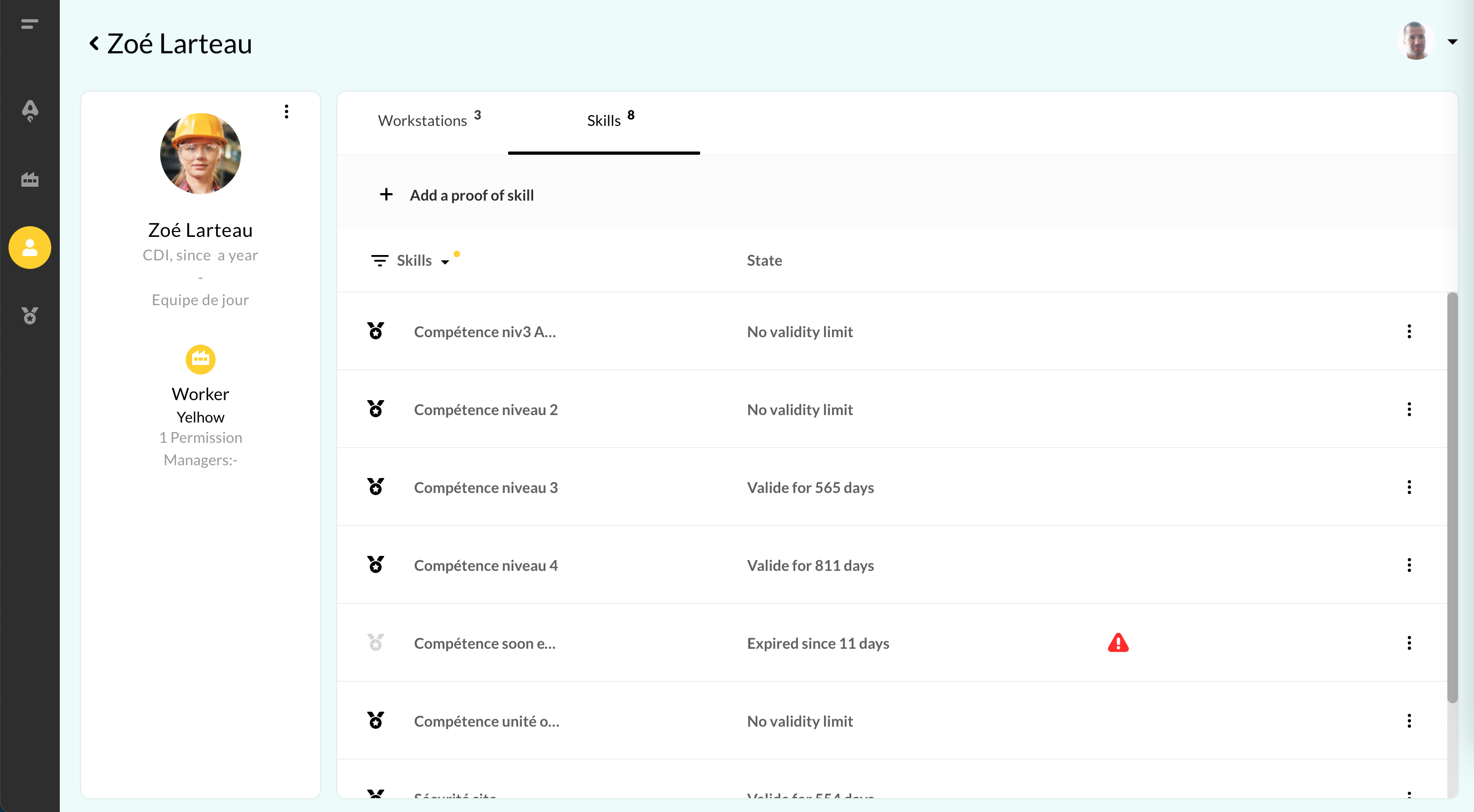Viewport: 1474px width, 812px height.
Task: Open the expired Compétence soon e... skill row
Action: click(485, 643)
